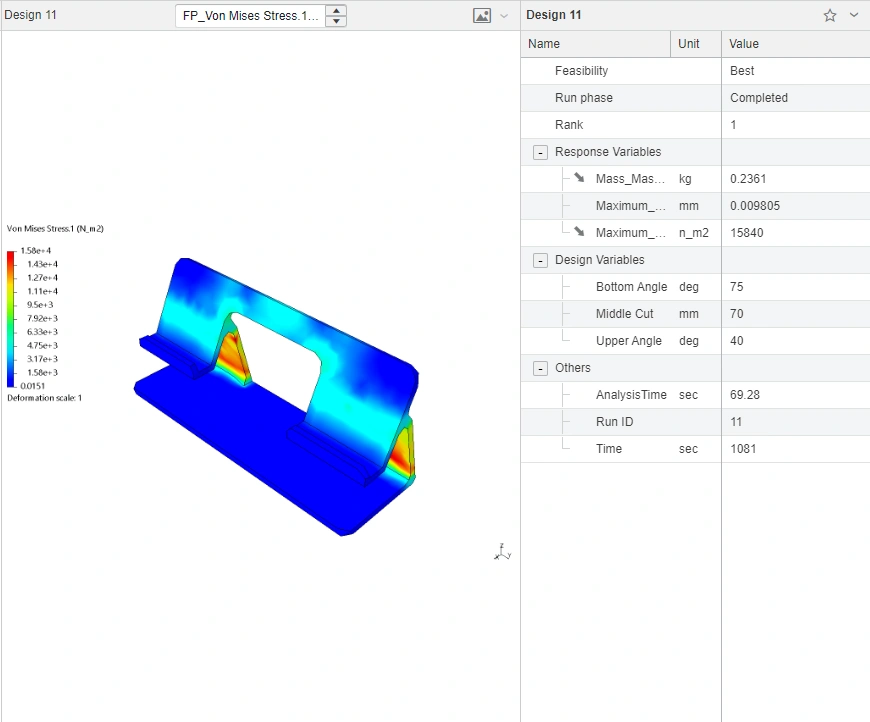
Task: Click the Upper Angle value 40
Action: point(737,341)
